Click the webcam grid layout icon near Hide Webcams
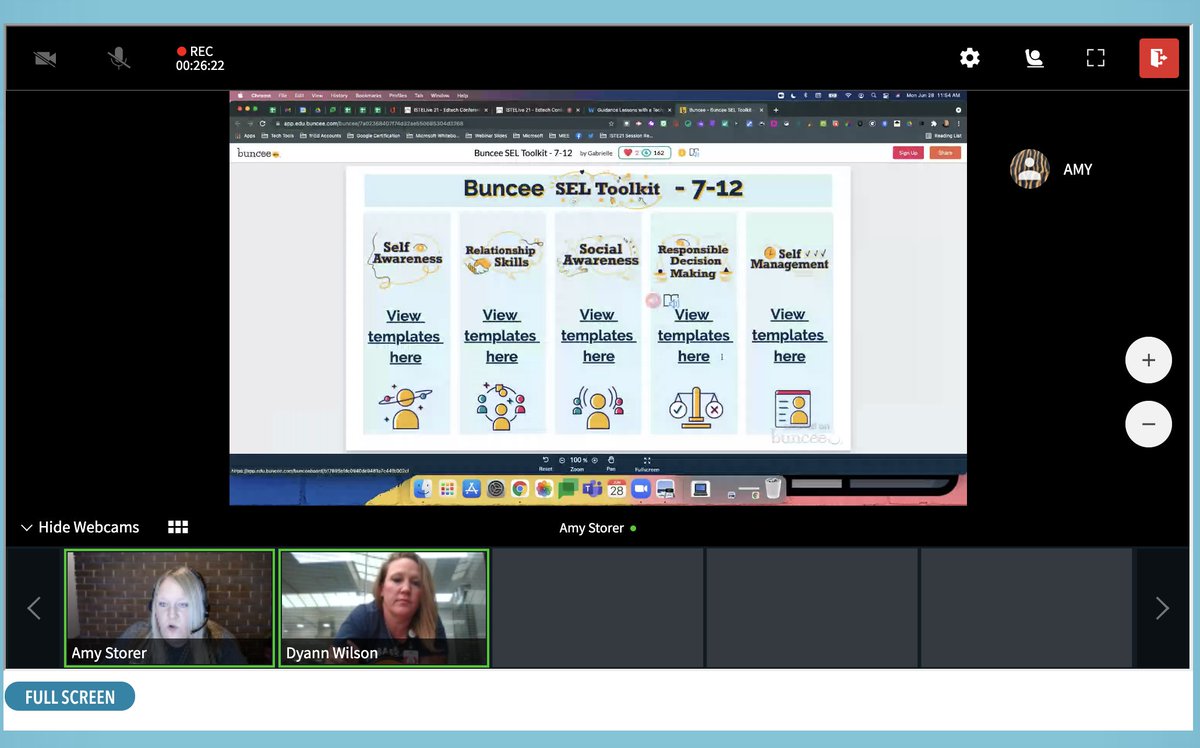Viewport: 1200px width, 748px height. (x=178, y=527)
